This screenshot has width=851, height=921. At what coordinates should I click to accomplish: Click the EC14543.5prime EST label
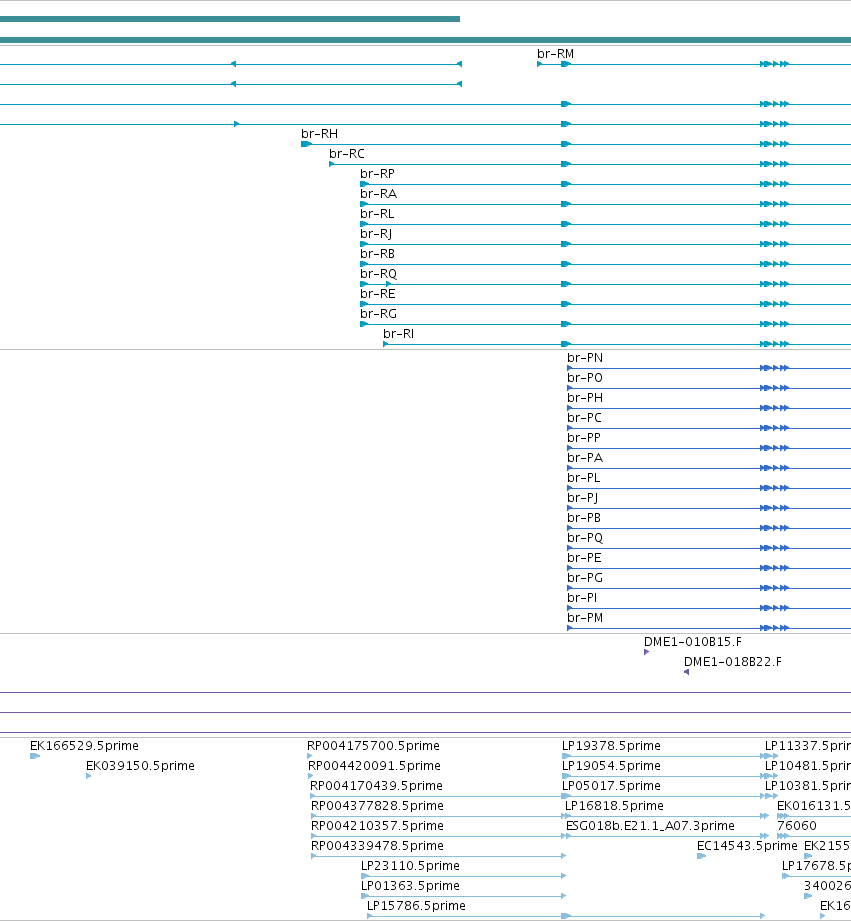click(747, 846)
